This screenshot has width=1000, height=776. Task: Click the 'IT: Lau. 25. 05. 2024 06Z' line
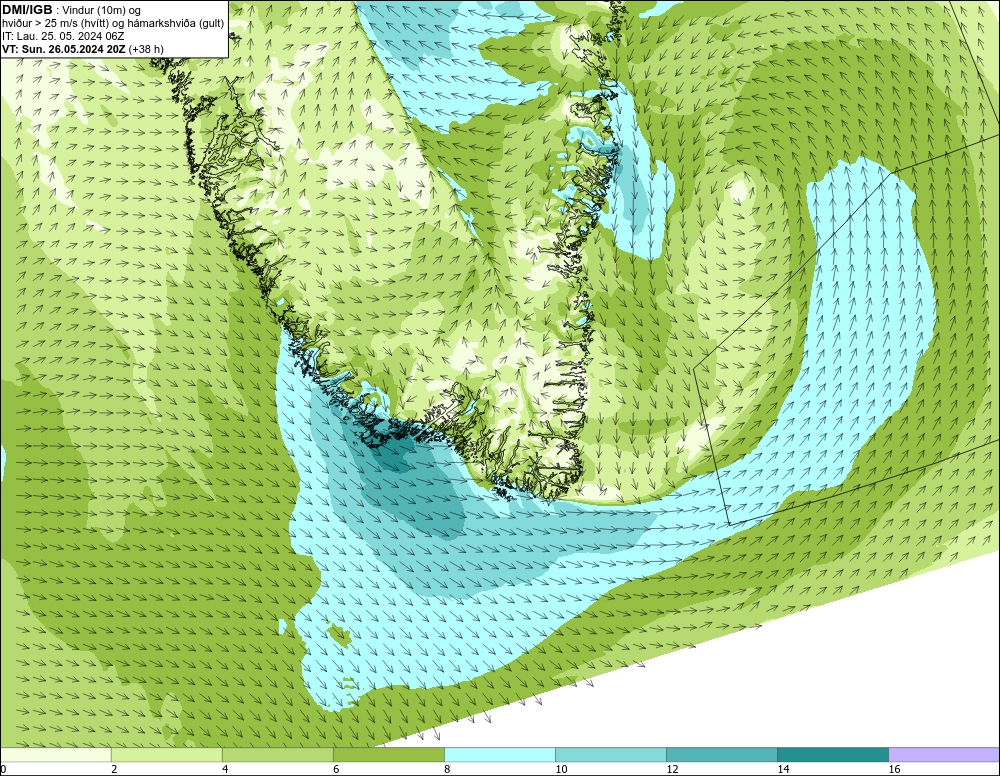63,36
